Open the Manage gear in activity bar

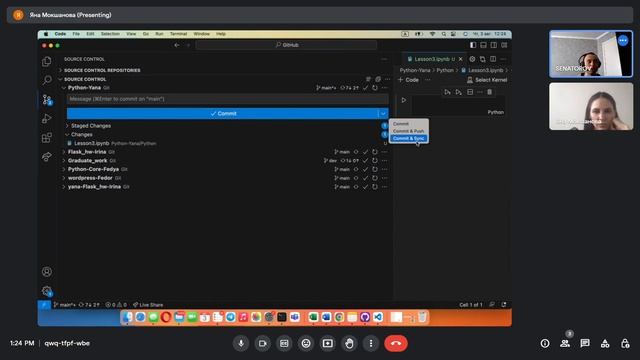point(47,291)
